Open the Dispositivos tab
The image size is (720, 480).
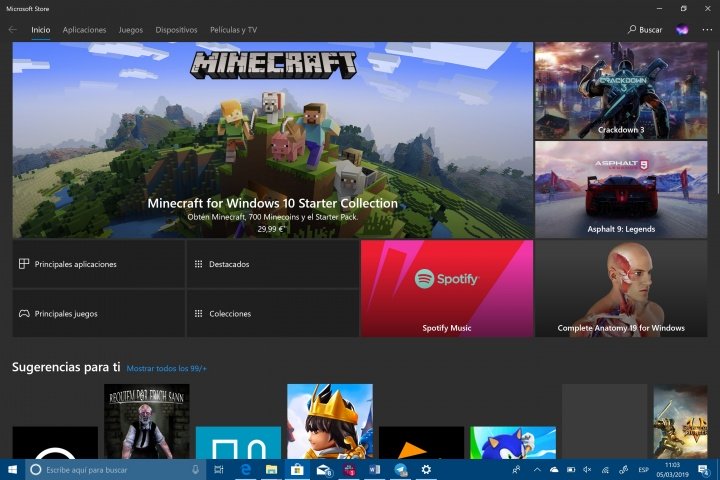[x=176, y=30]
